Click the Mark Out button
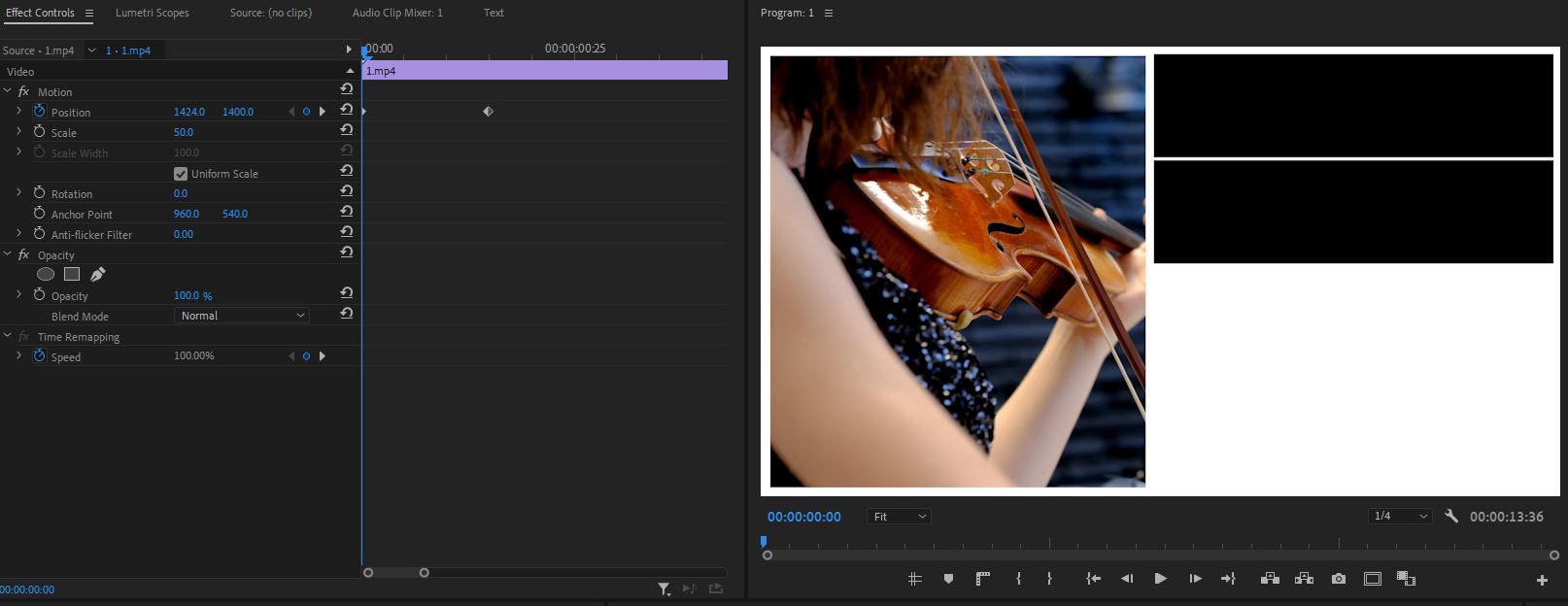The image size is (1568, 606). point(1049,579)
